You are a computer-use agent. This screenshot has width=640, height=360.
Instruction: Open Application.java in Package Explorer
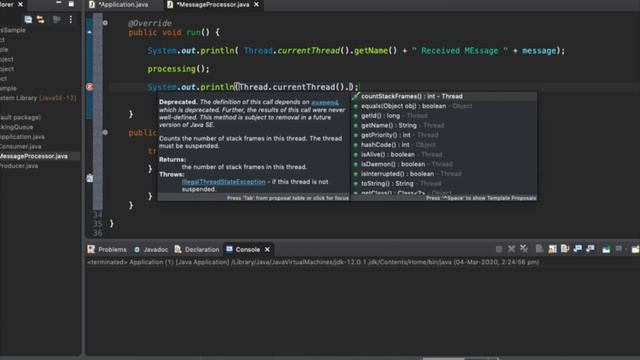[x=22, y=137]
